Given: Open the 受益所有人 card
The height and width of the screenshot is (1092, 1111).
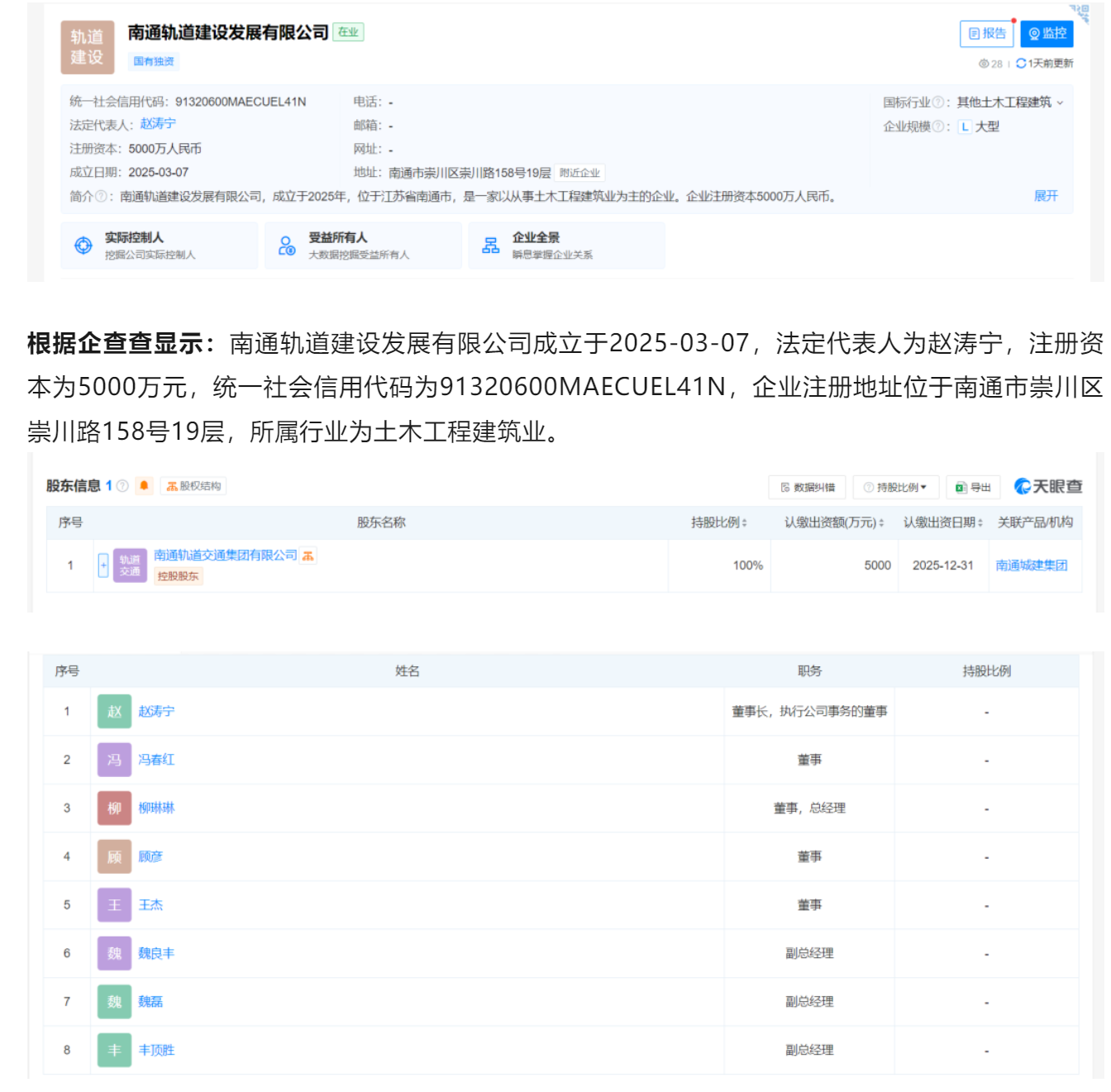Looking at the screenshot, I should click(363, 246).
